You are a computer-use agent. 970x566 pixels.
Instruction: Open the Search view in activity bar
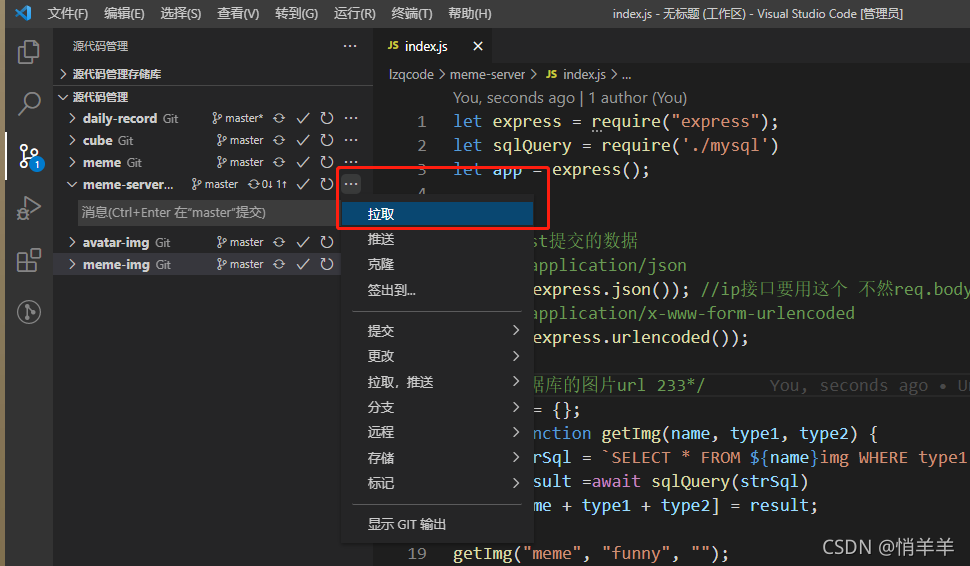28,103
